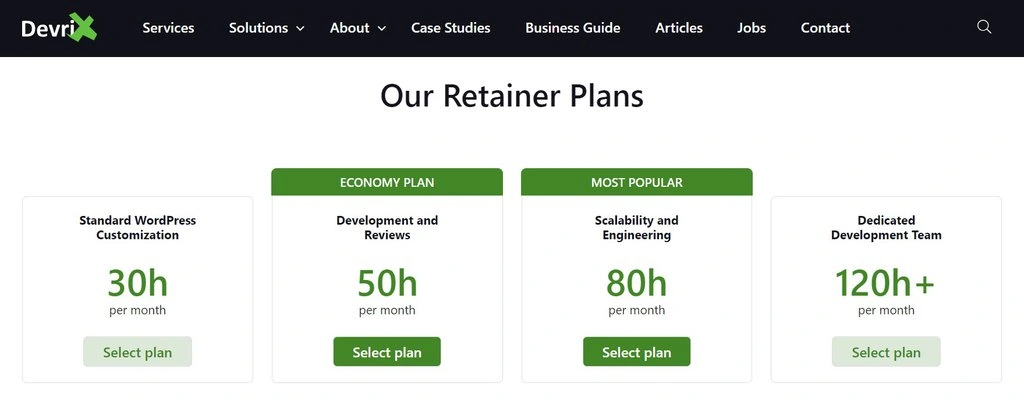The image size is (1024, 408).
Task: Open the search icon in header
Action: 984,27
